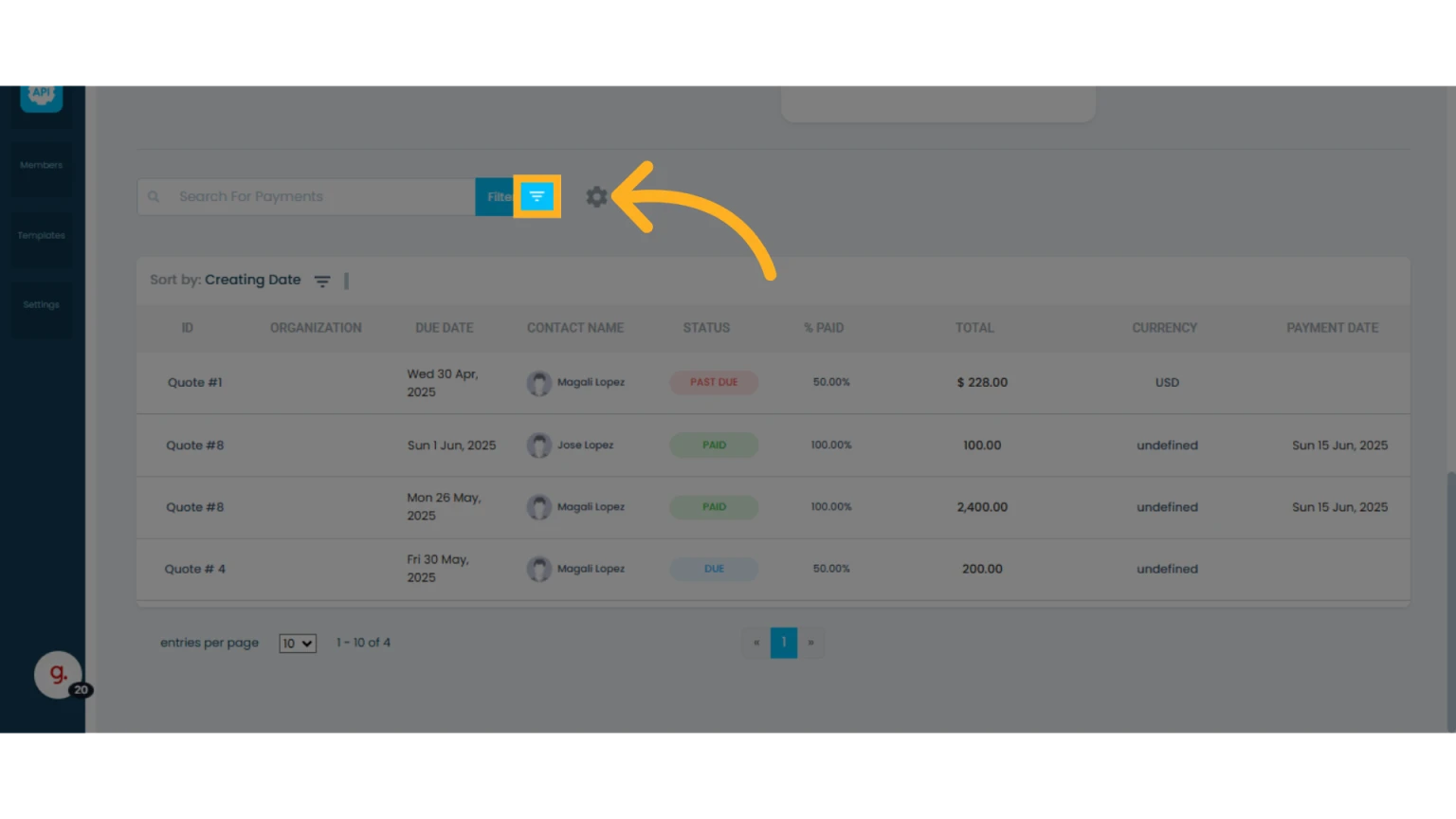Click Jose Lopez contact name

585,446
